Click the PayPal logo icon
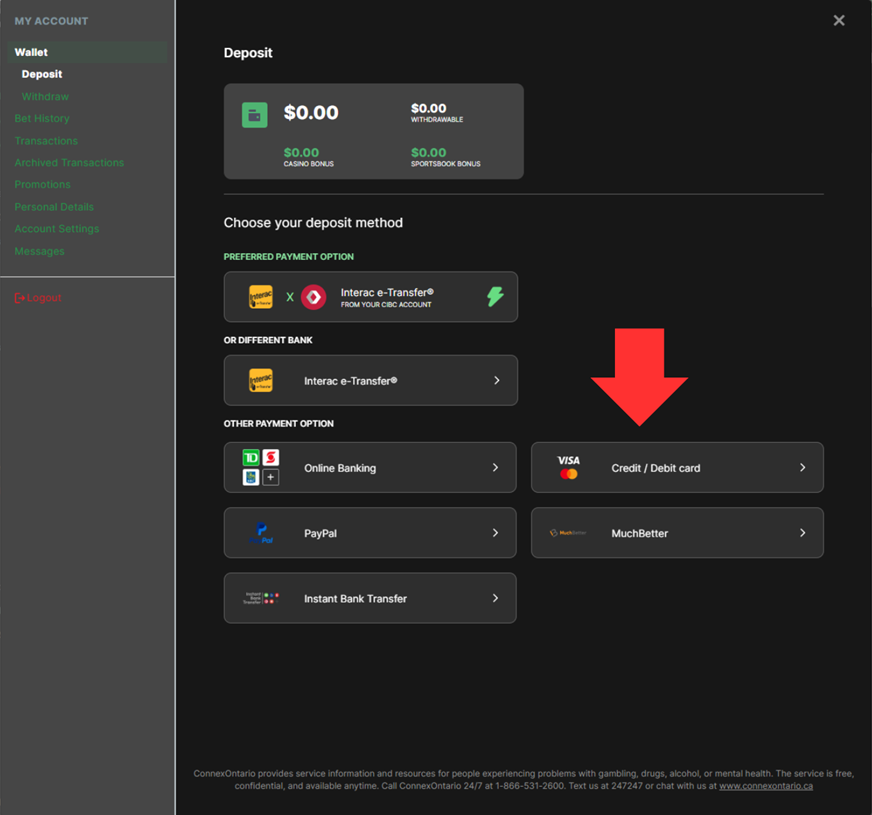 pyautogui.click(x=261, y=533)
